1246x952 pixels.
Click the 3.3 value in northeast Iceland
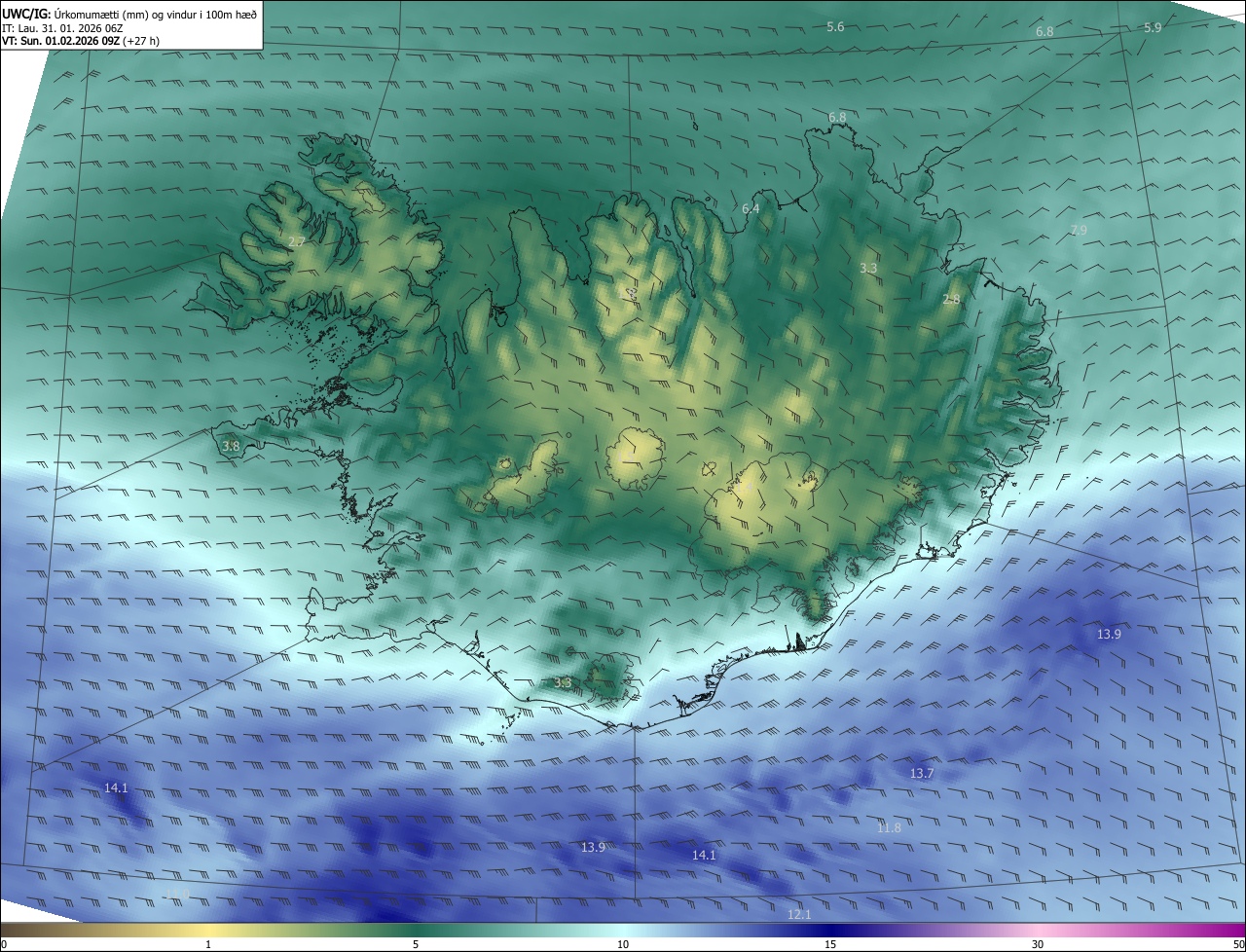click(869, 268)
